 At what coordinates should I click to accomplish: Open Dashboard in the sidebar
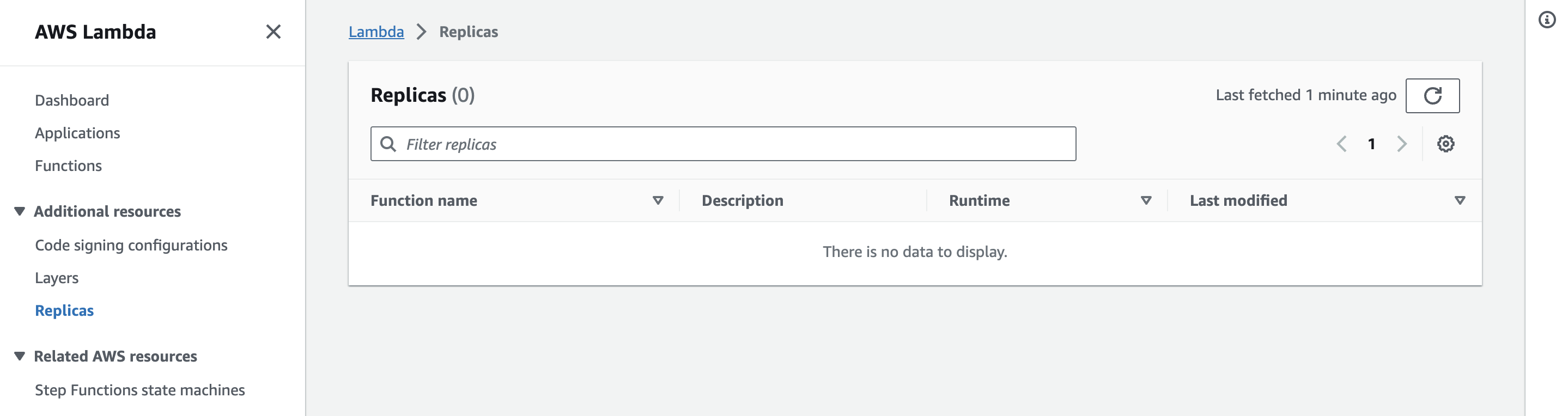(x=72, y=100)
